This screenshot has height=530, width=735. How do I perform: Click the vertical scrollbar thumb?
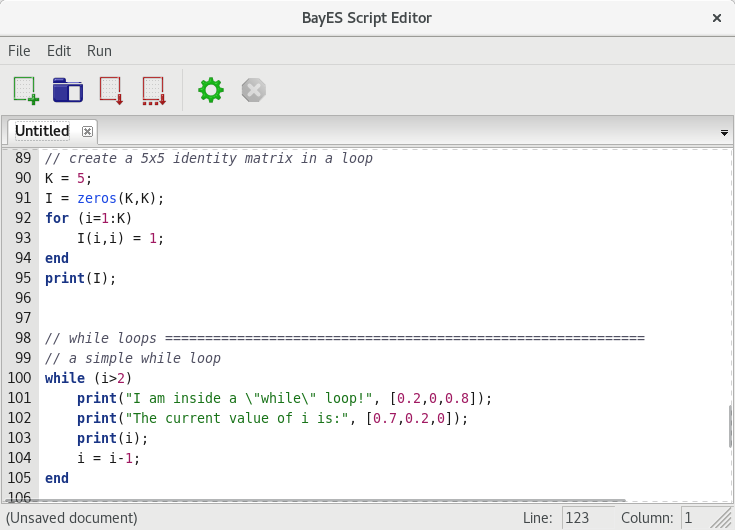(730, 426)
